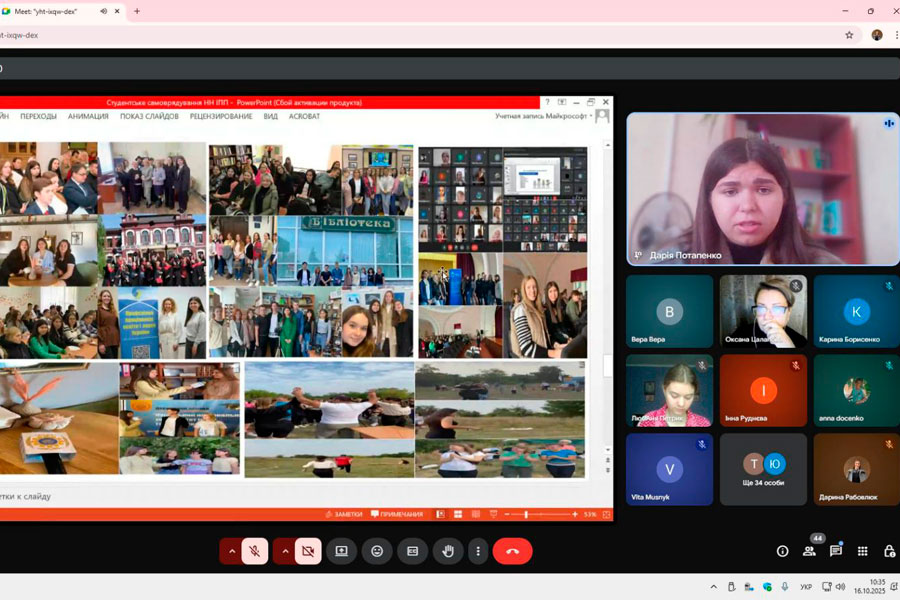The image size is (900, 600).
Task: Open the network tray icon
Action: click(827, 587)
